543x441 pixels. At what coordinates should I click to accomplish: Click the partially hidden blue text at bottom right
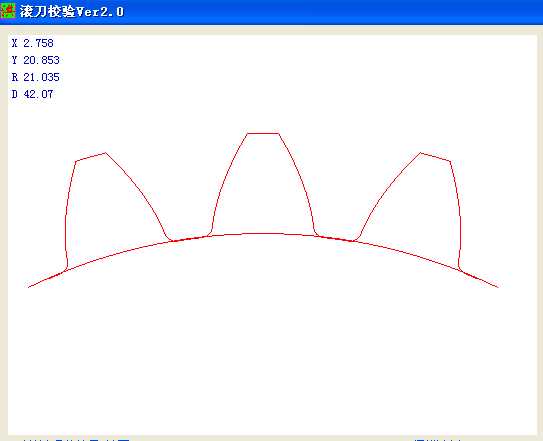click(x=438, y=439)
